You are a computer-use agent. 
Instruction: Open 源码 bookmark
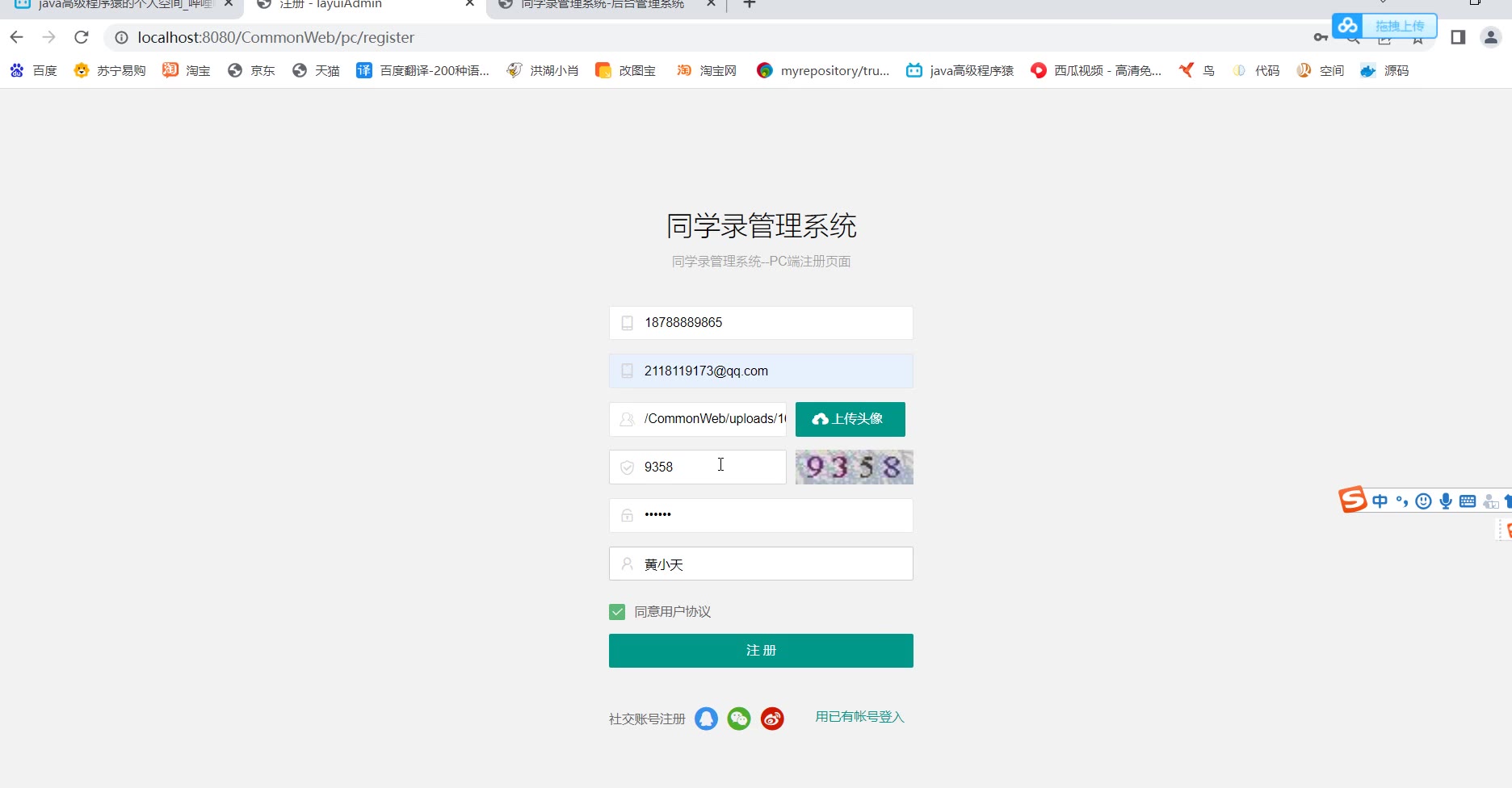(x=1384, y=70)
